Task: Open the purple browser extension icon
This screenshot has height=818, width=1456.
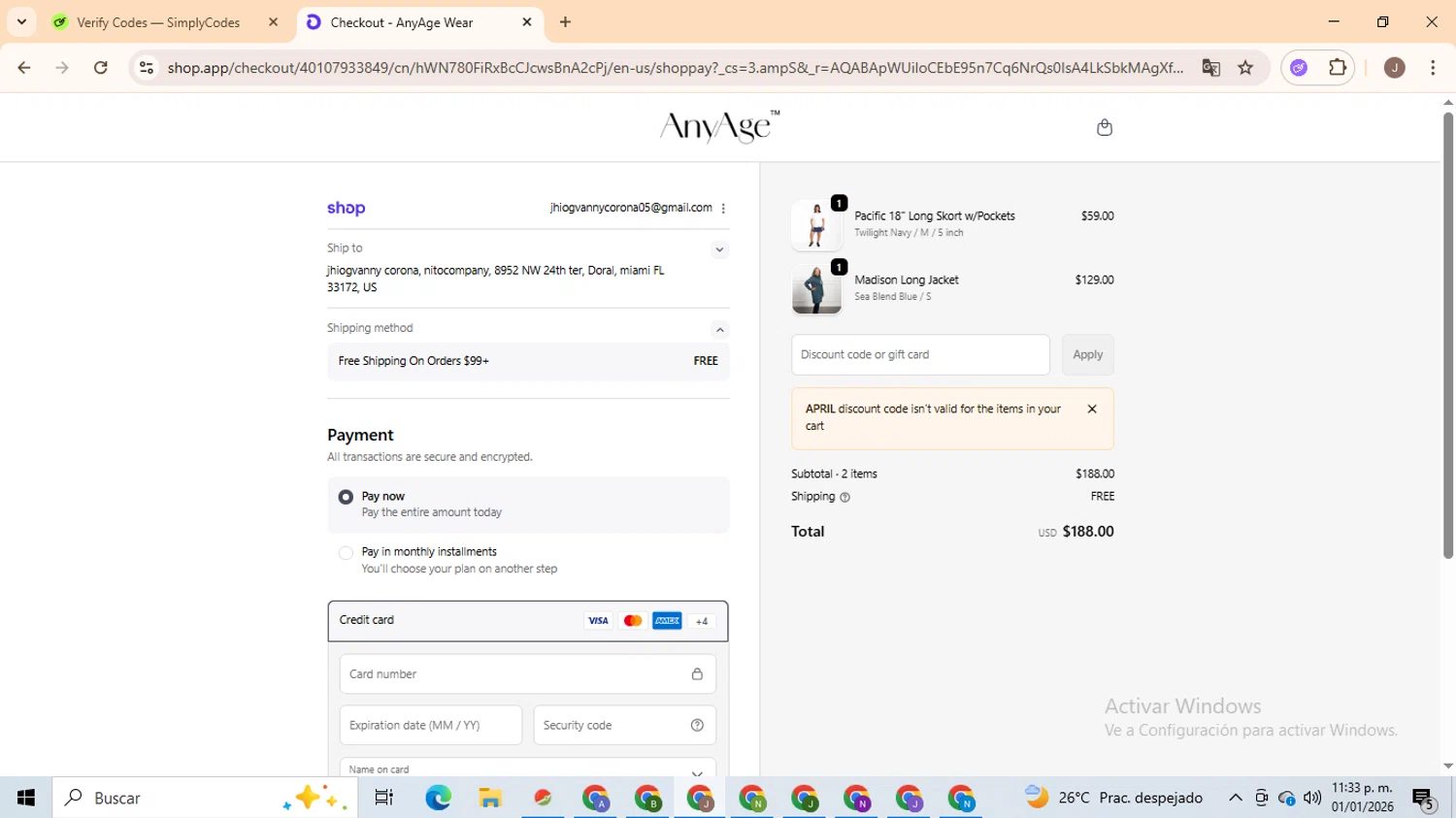Action: click(1299, 67)
